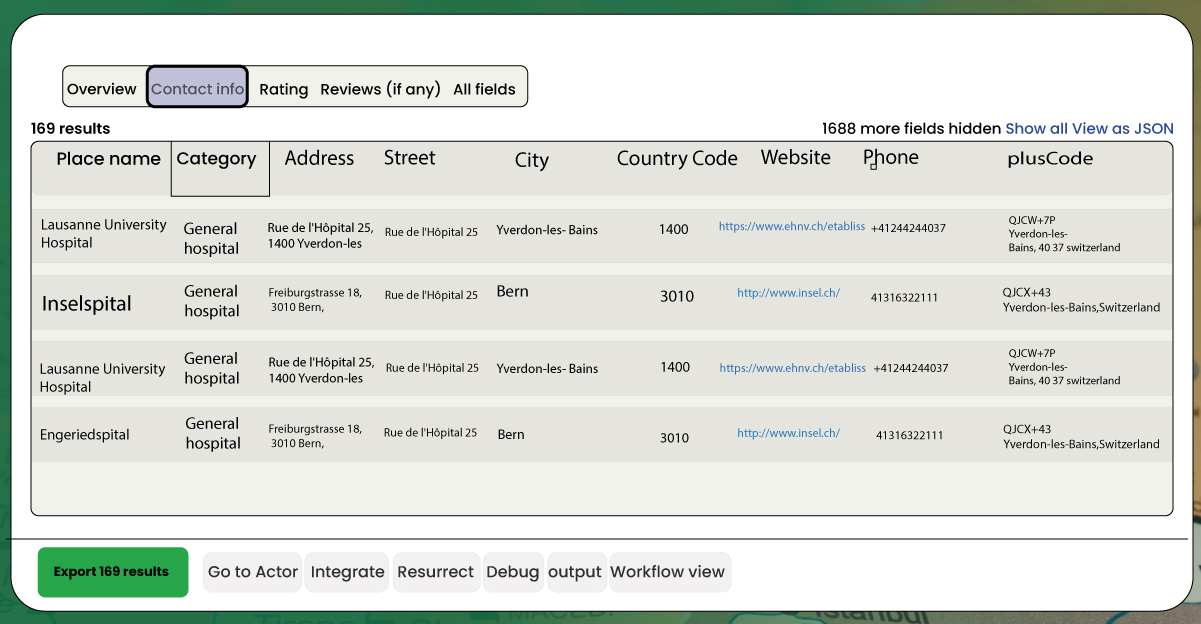Click the plusCode column header

point(1050,159)
